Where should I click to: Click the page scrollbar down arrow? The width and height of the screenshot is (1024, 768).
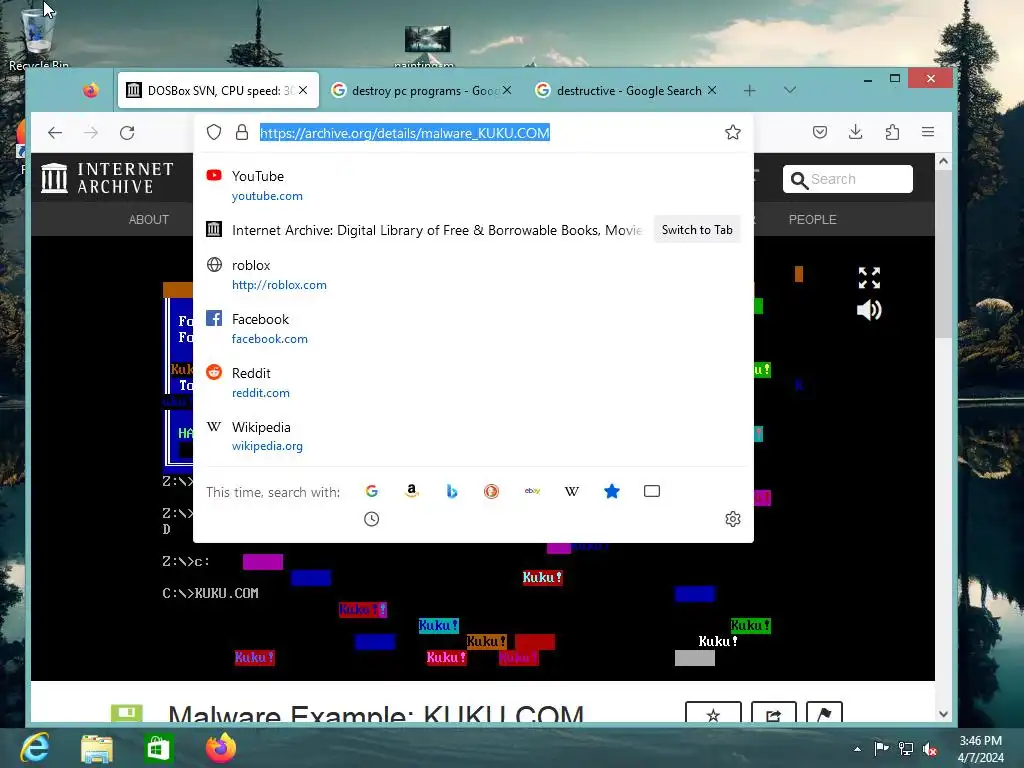tap(943, 714)
